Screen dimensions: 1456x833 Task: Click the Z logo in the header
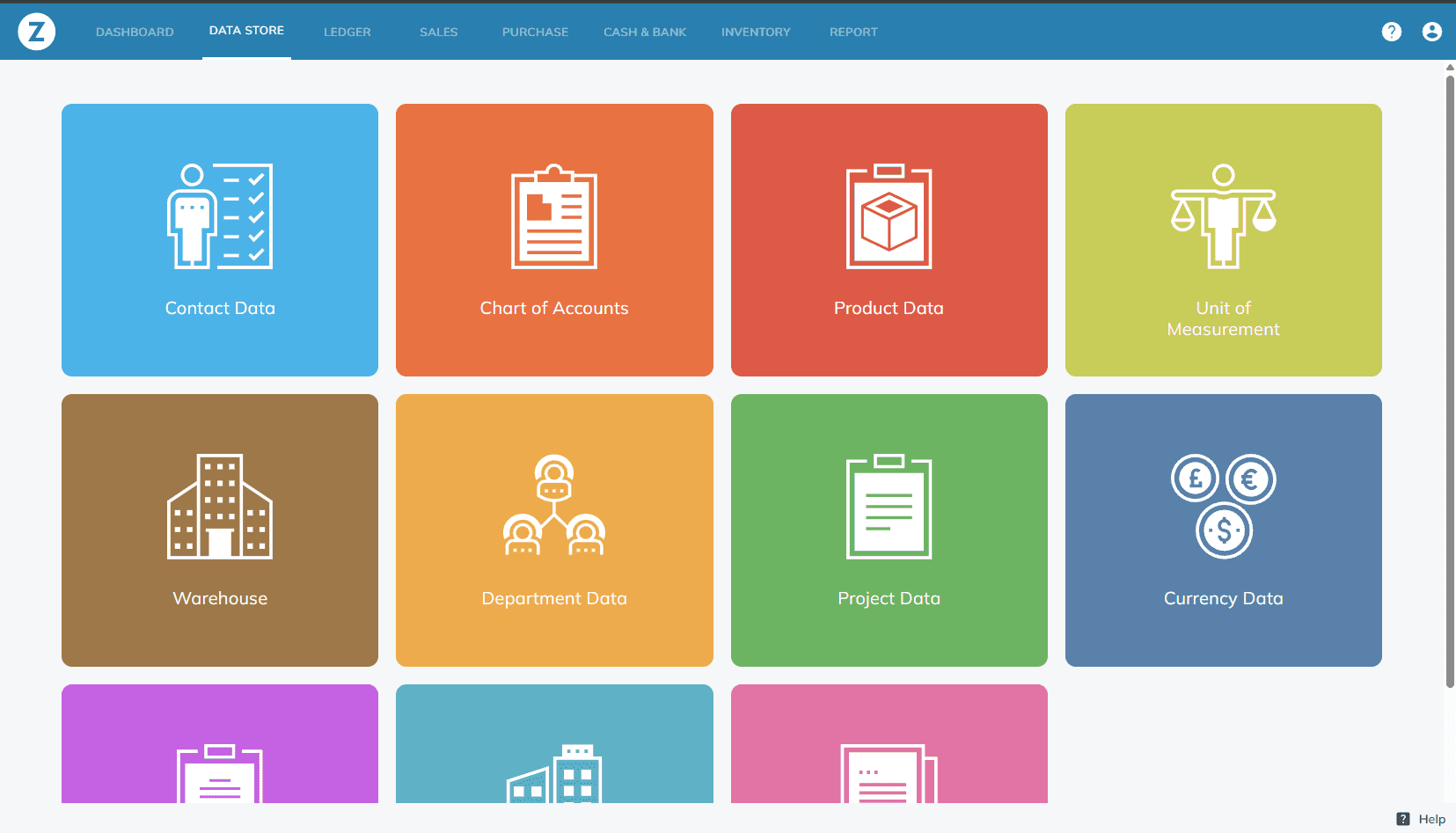[37, 32]
